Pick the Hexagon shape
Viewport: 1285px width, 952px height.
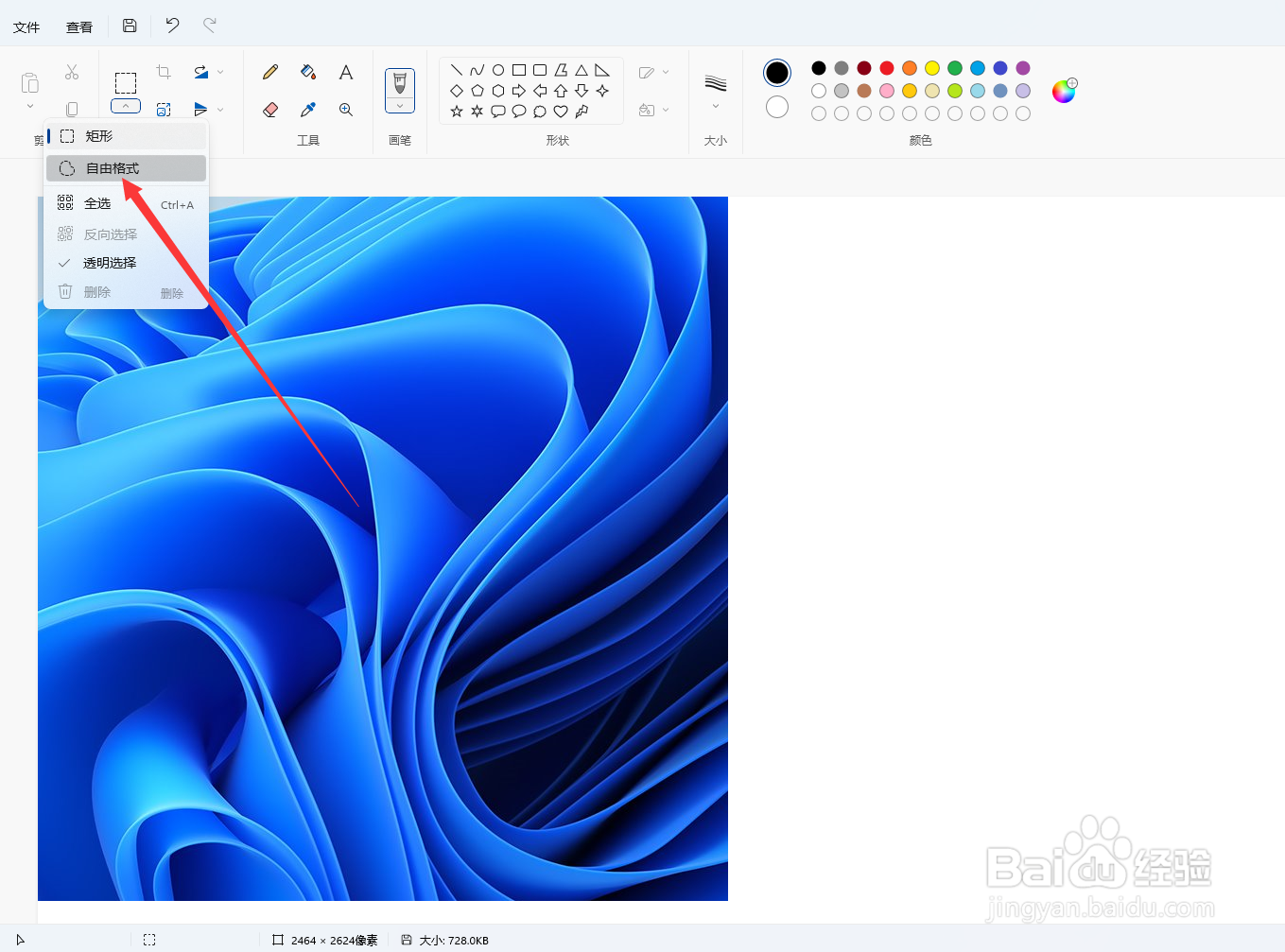point(498,91)
